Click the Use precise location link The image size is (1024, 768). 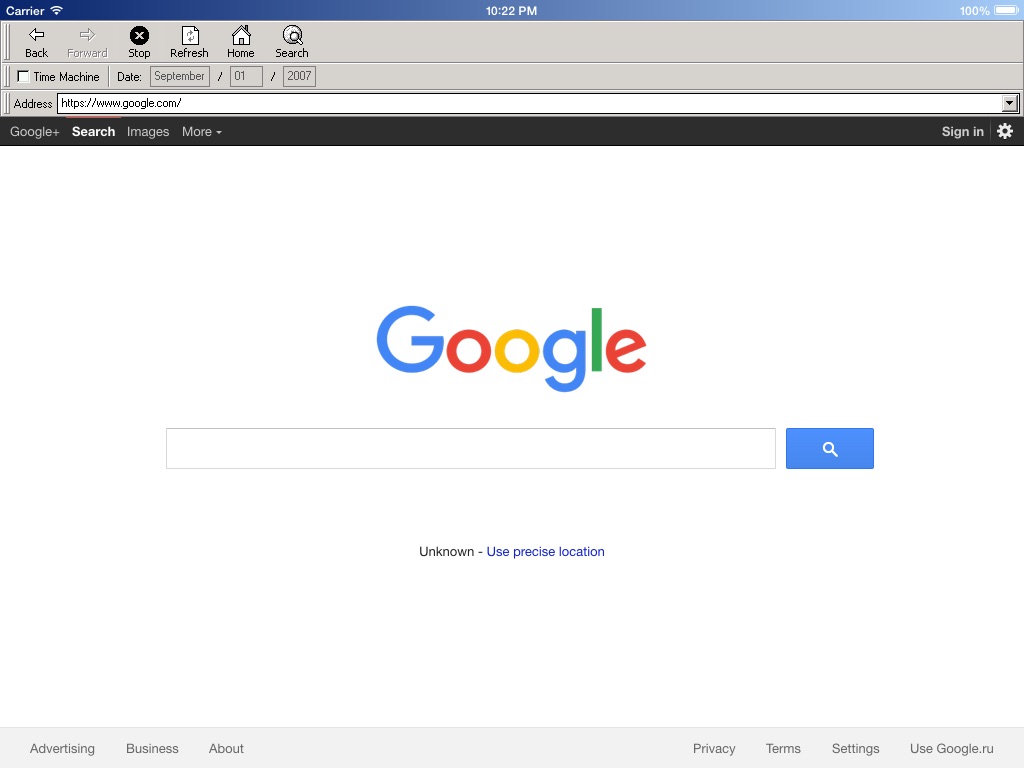545,552
